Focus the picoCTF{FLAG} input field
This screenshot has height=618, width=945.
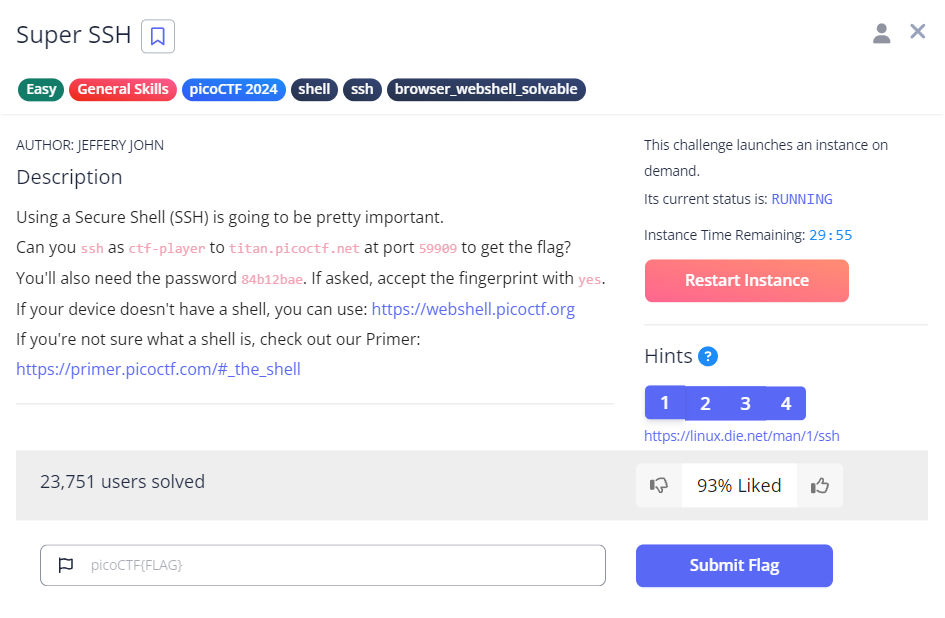click(x=340, y=565)
